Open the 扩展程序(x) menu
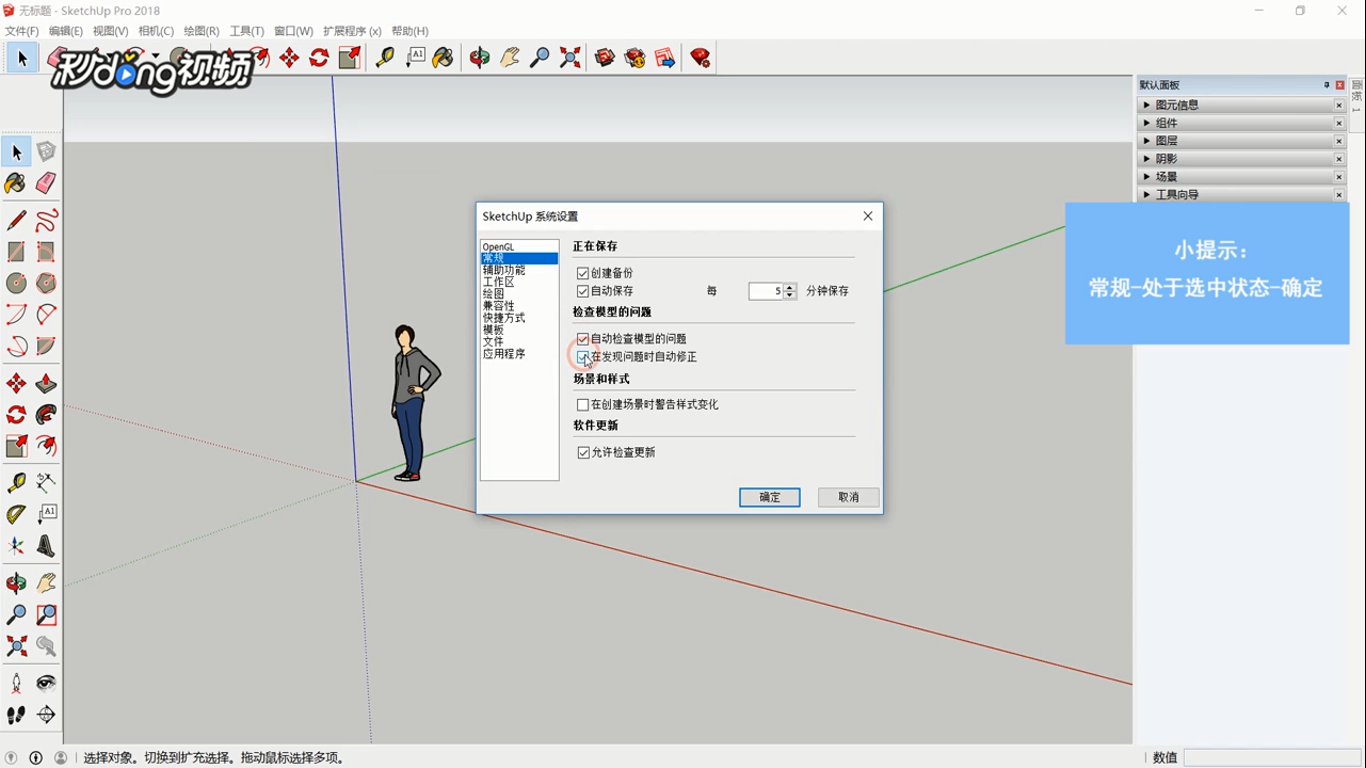Screen dimensions: 1366x768 (352, 31)
